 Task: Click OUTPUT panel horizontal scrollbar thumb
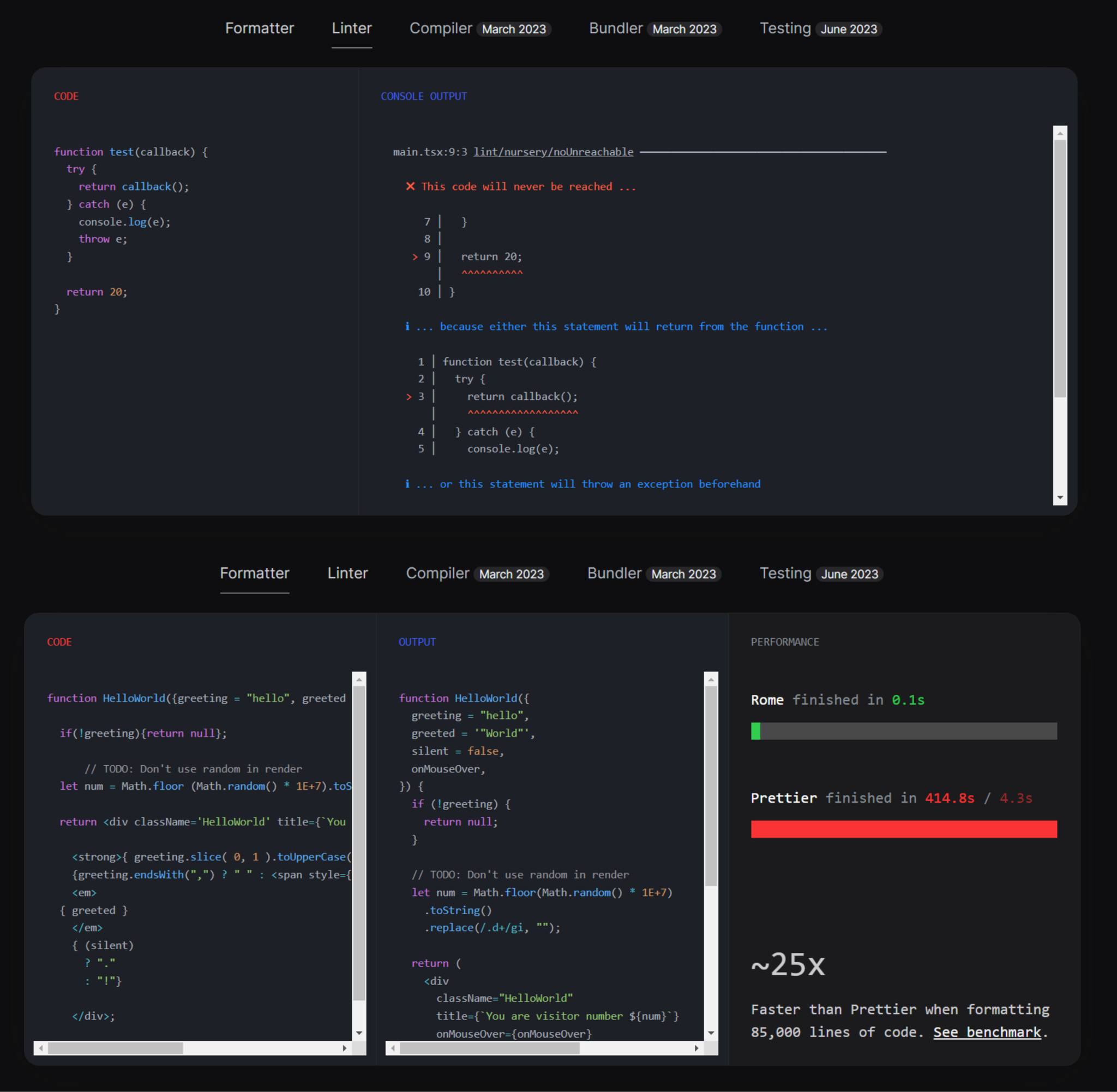click(490, 1048)
